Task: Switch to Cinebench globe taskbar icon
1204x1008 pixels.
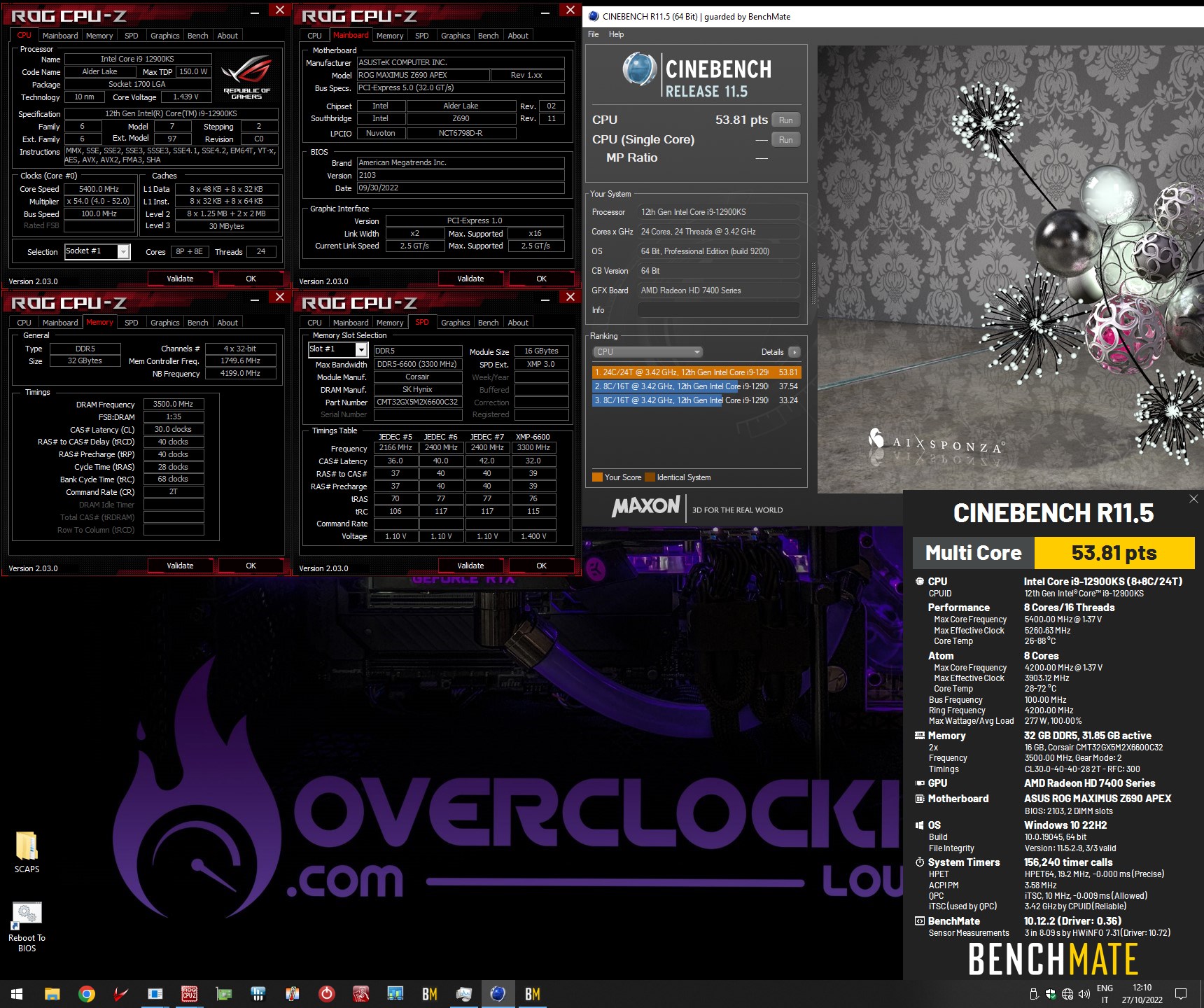Action: pyautogui.click(x=498, y=994)
